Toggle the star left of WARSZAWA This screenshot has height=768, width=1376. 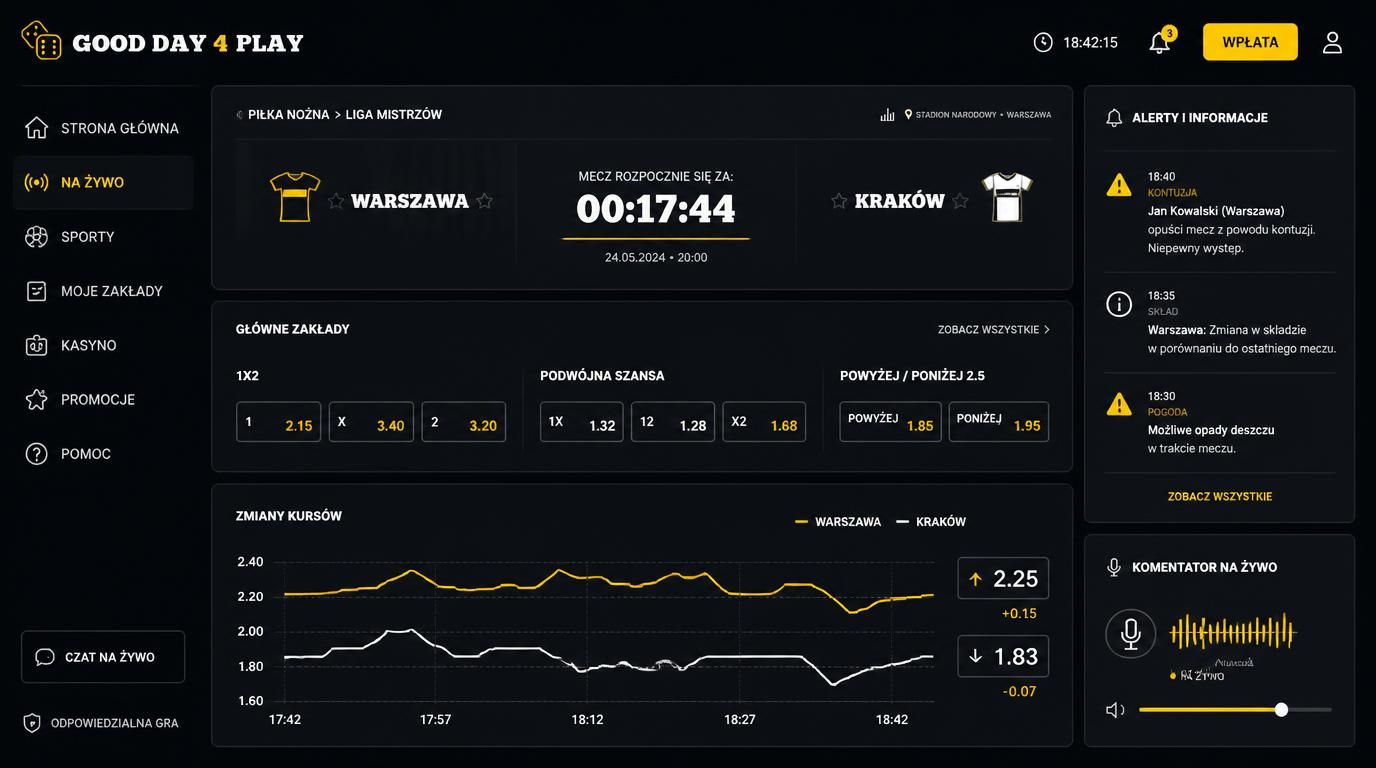[x=336, y=201]
